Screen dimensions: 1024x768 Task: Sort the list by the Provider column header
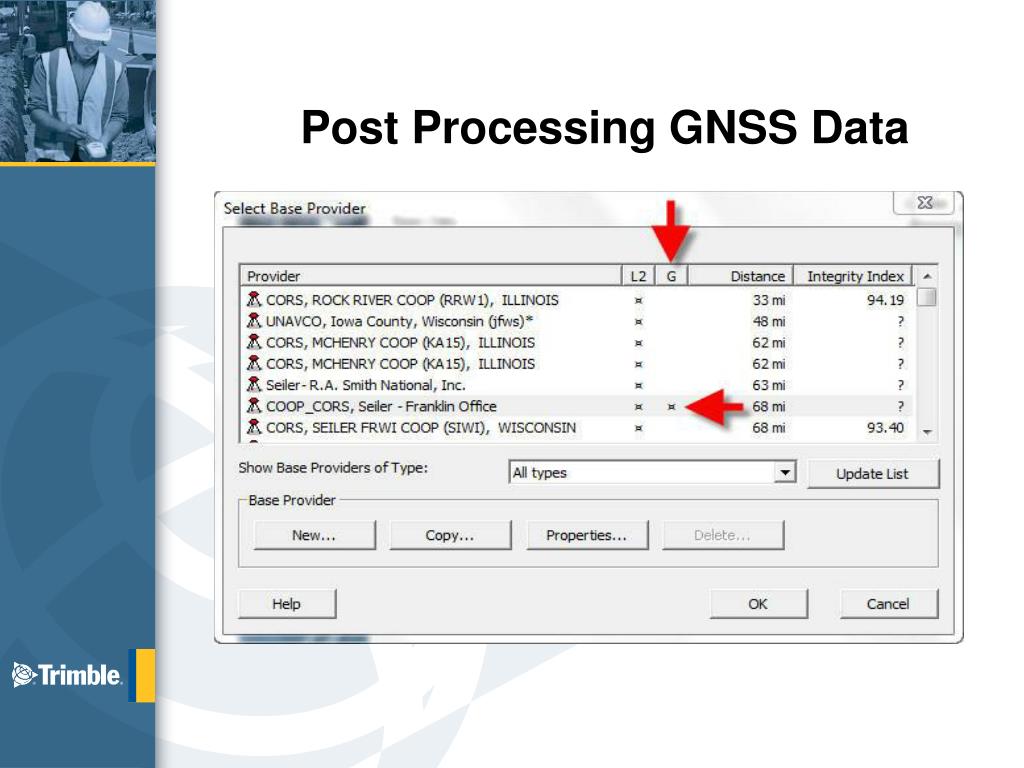(430, 276)
